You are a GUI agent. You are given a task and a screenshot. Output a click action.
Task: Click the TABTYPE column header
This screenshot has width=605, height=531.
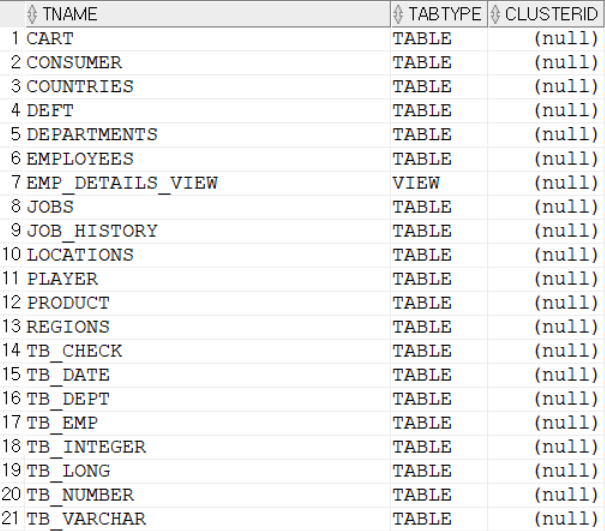click(x=439, y=14)
